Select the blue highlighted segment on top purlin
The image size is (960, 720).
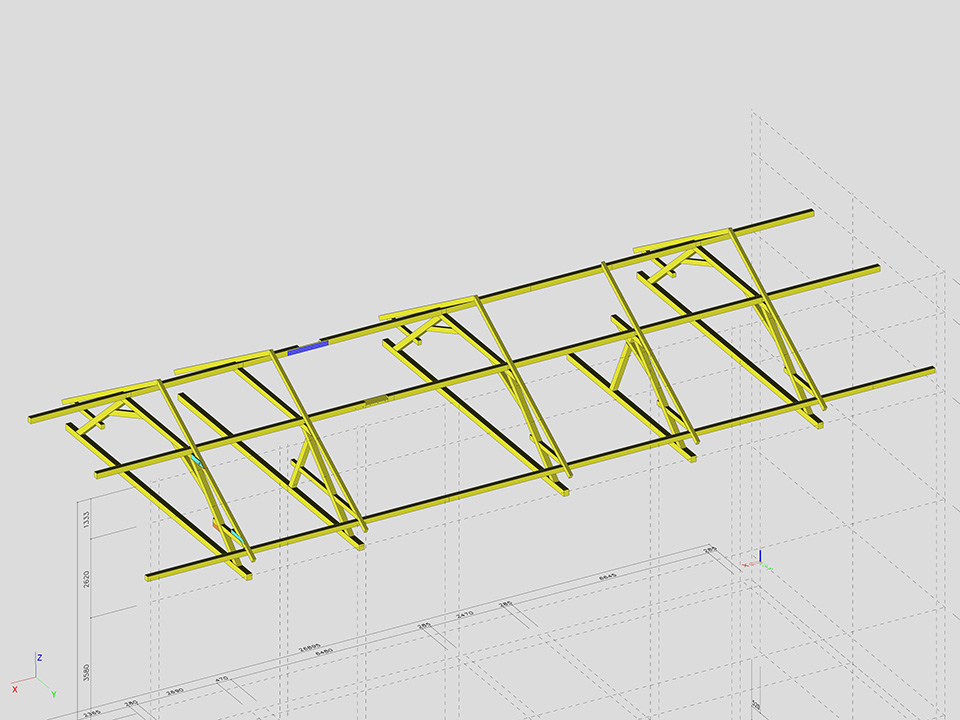307,348
